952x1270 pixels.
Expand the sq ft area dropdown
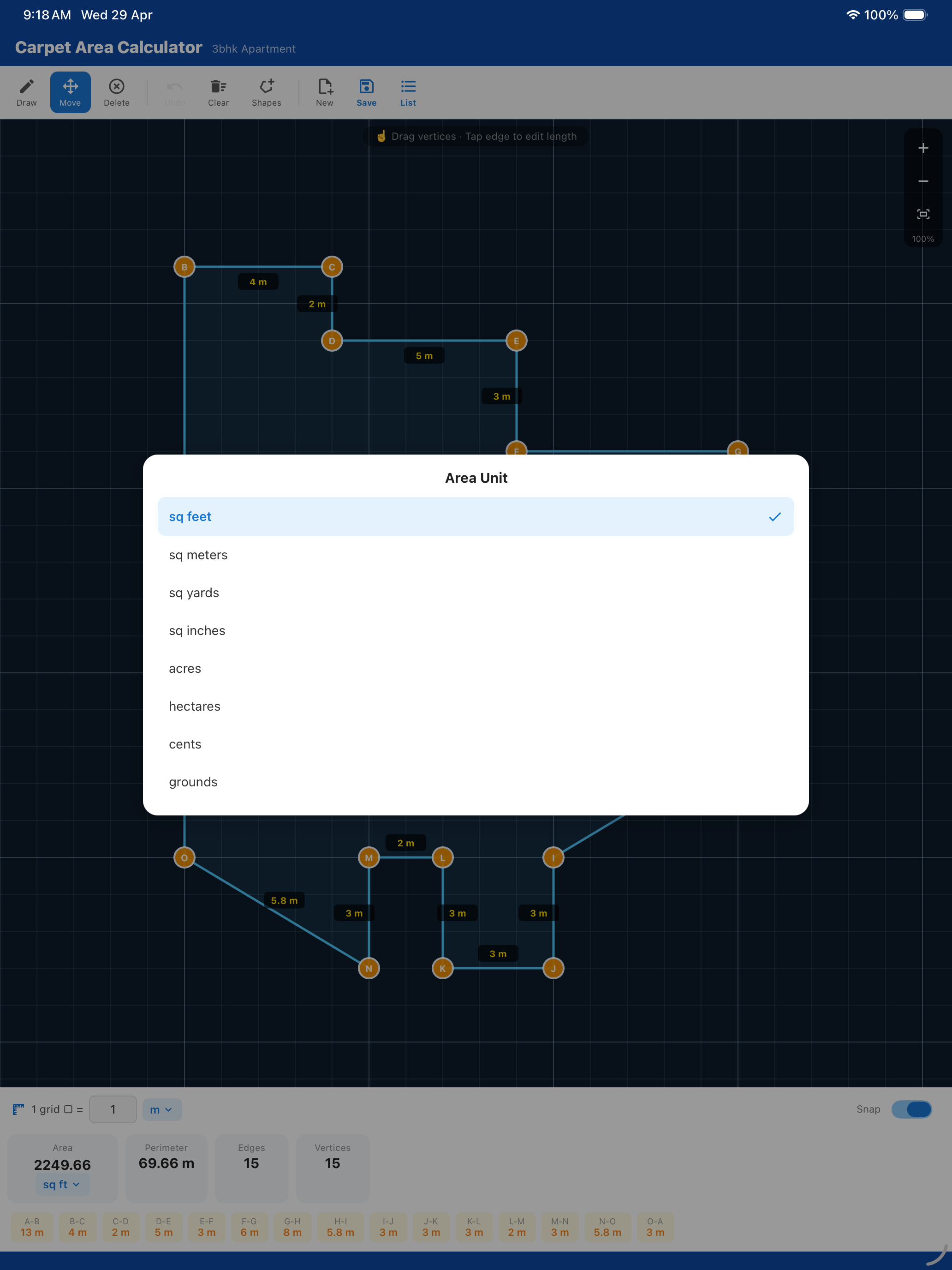62,1185
